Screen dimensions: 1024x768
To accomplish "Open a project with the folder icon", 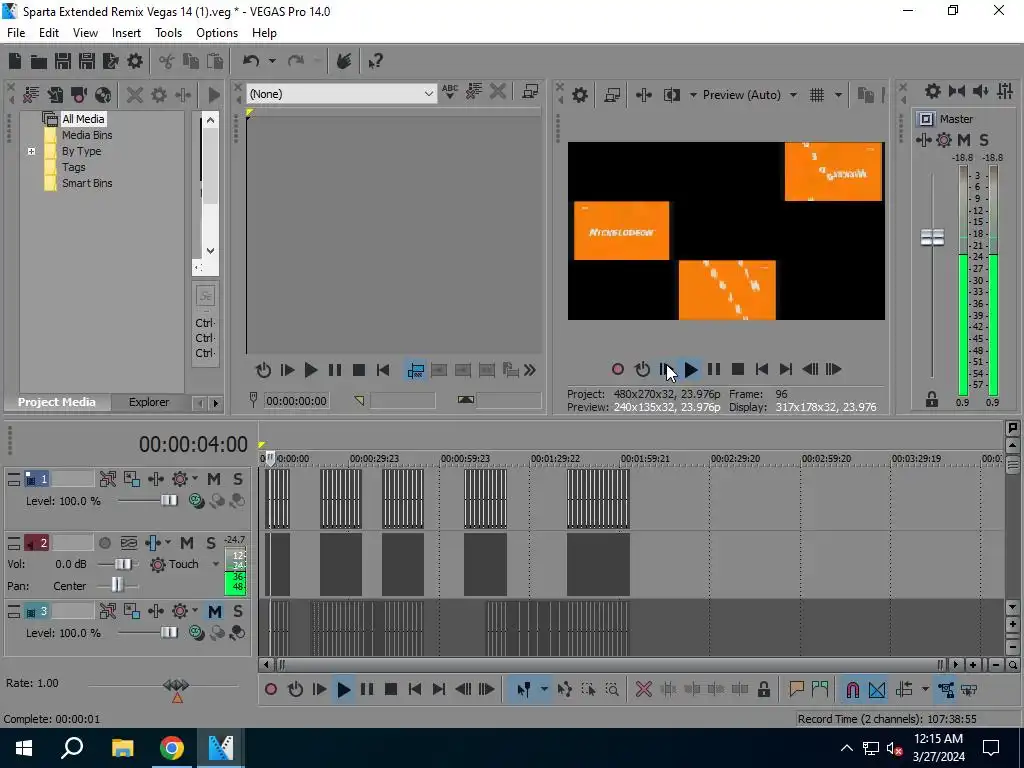I will (39, 61).
